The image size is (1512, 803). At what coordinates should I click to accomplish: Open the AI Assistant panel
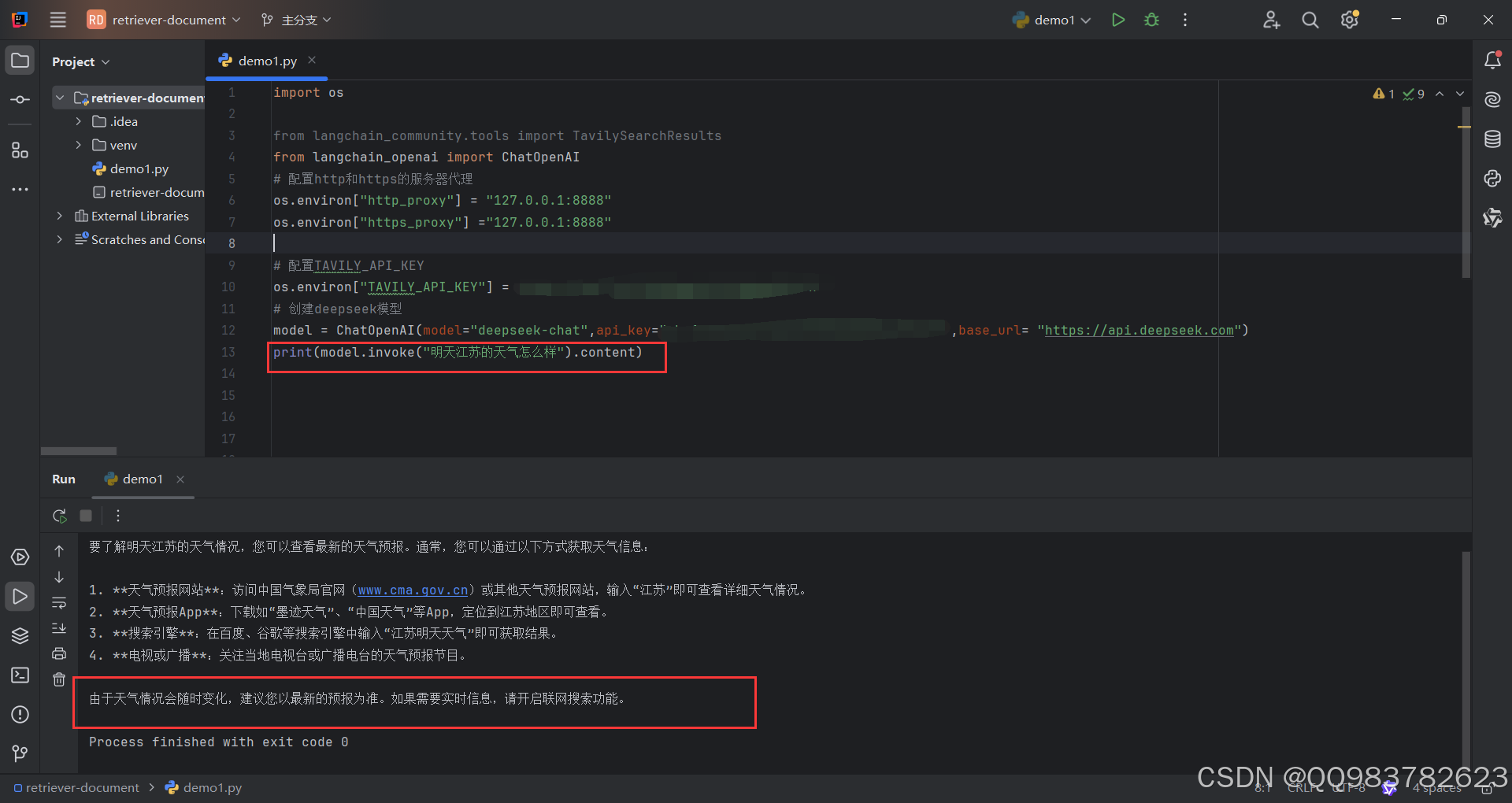[1492, 99]
